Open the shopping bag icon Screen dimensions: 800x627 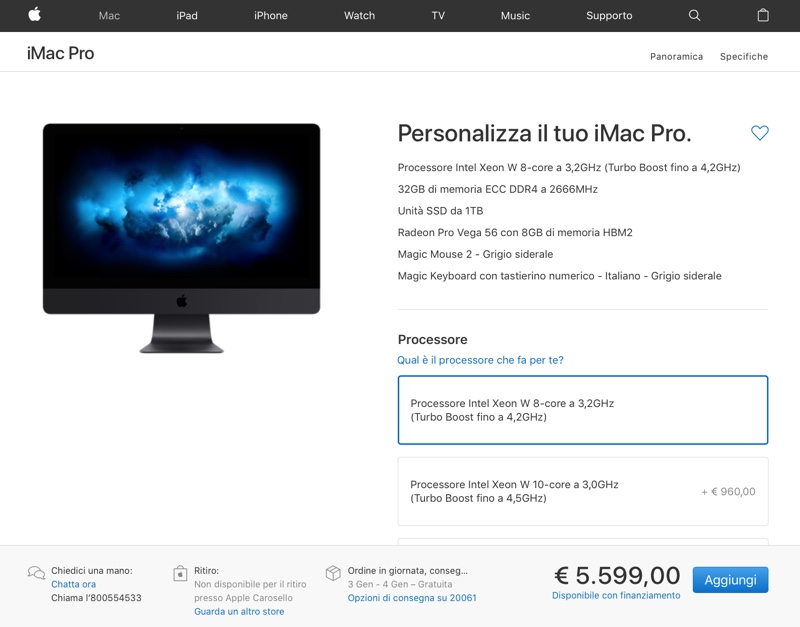763,15
